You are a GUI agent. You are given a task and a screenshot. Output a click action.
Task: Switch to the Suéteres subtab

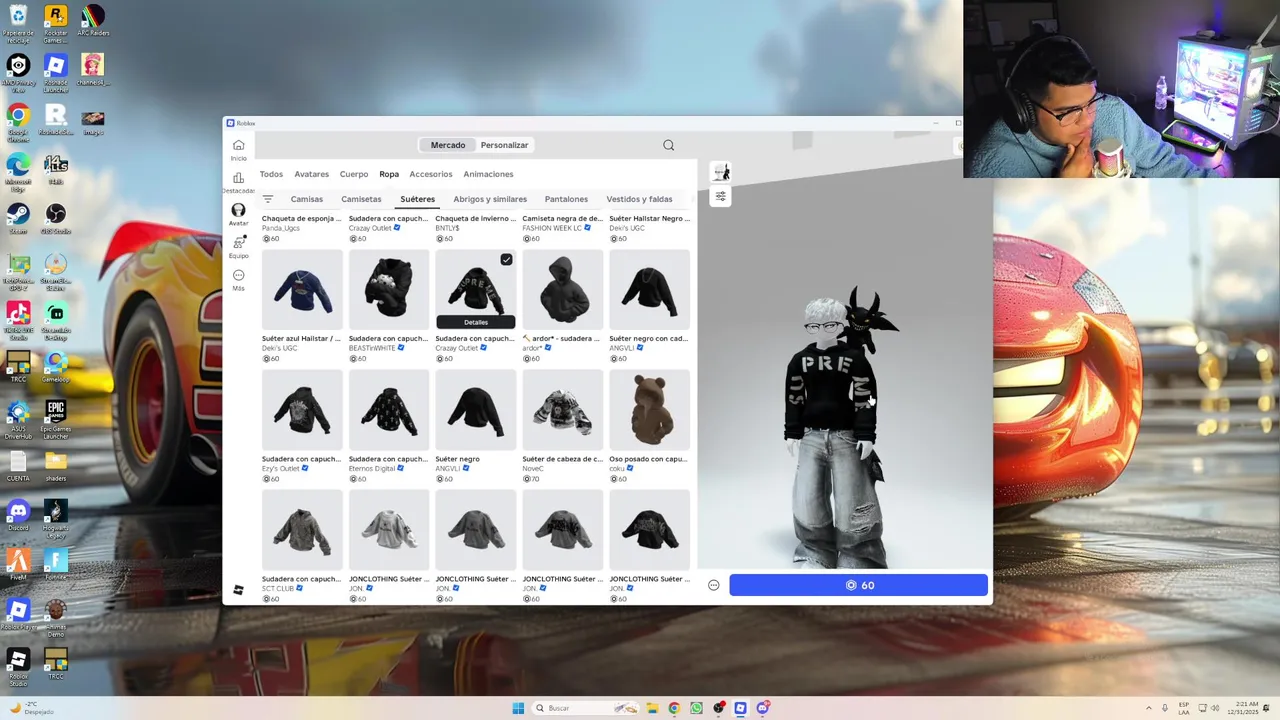click(x=418, y=199)
